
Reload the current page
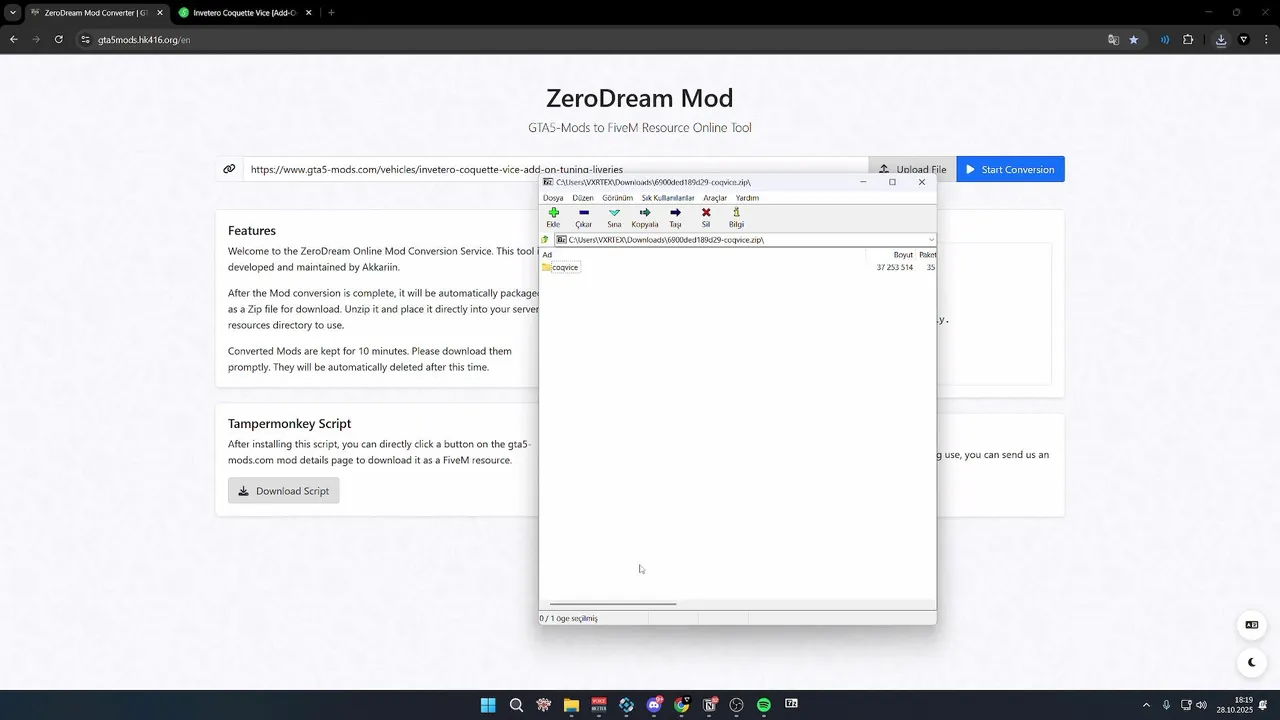point(59,40)
